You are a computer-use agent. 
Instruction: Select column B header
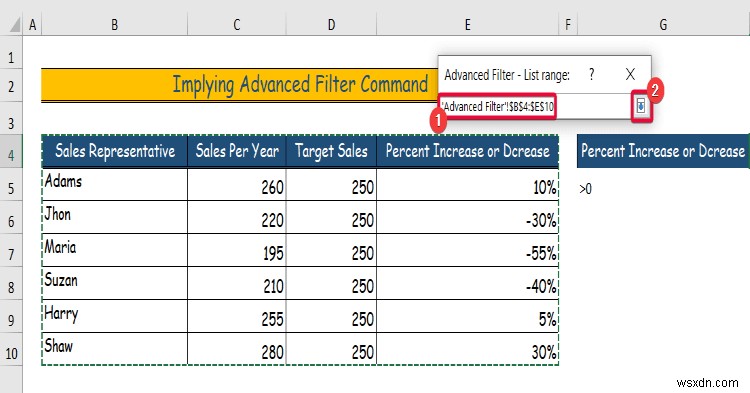pyautogui.click(x=114, y=25)
